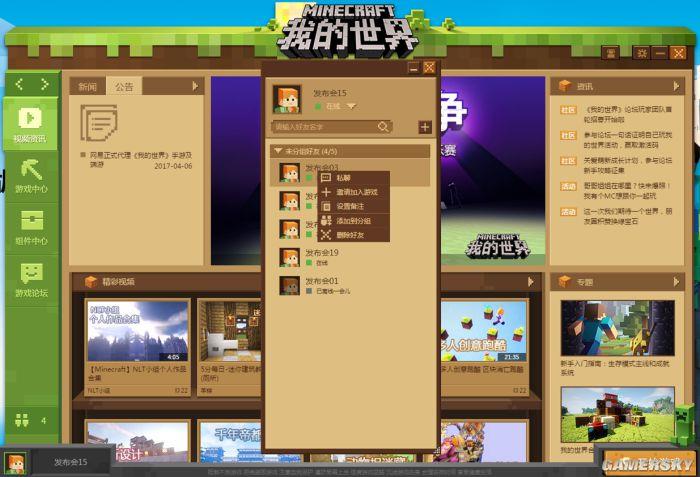Switch to the 新闻 tab

pos(88,86)
